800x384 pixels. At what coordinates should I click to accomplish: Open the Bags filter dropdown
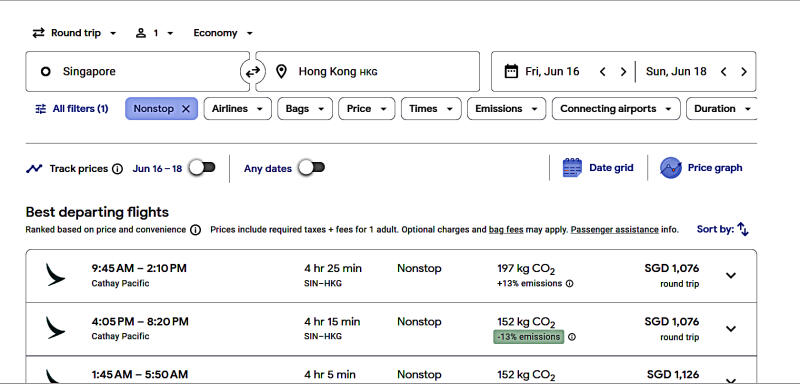click(x=305, y=109)
